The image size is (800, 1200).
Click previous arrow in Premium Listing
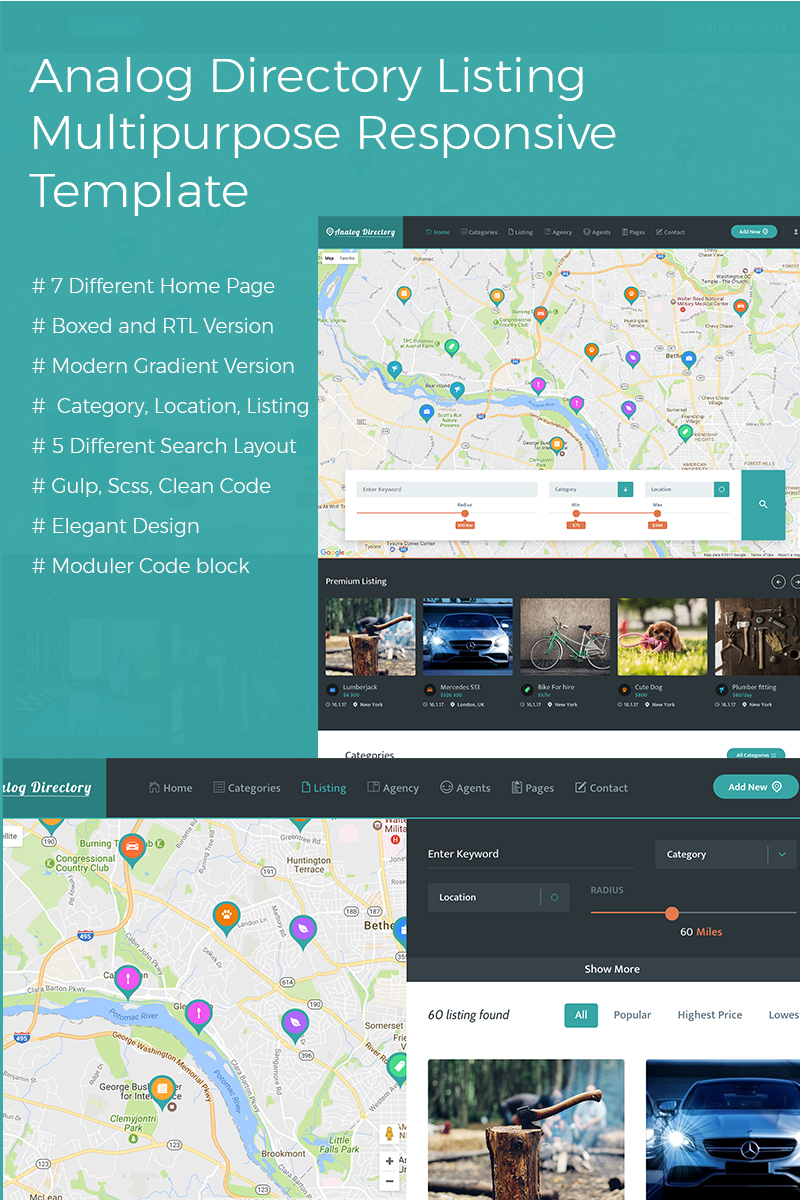(779, 581)
